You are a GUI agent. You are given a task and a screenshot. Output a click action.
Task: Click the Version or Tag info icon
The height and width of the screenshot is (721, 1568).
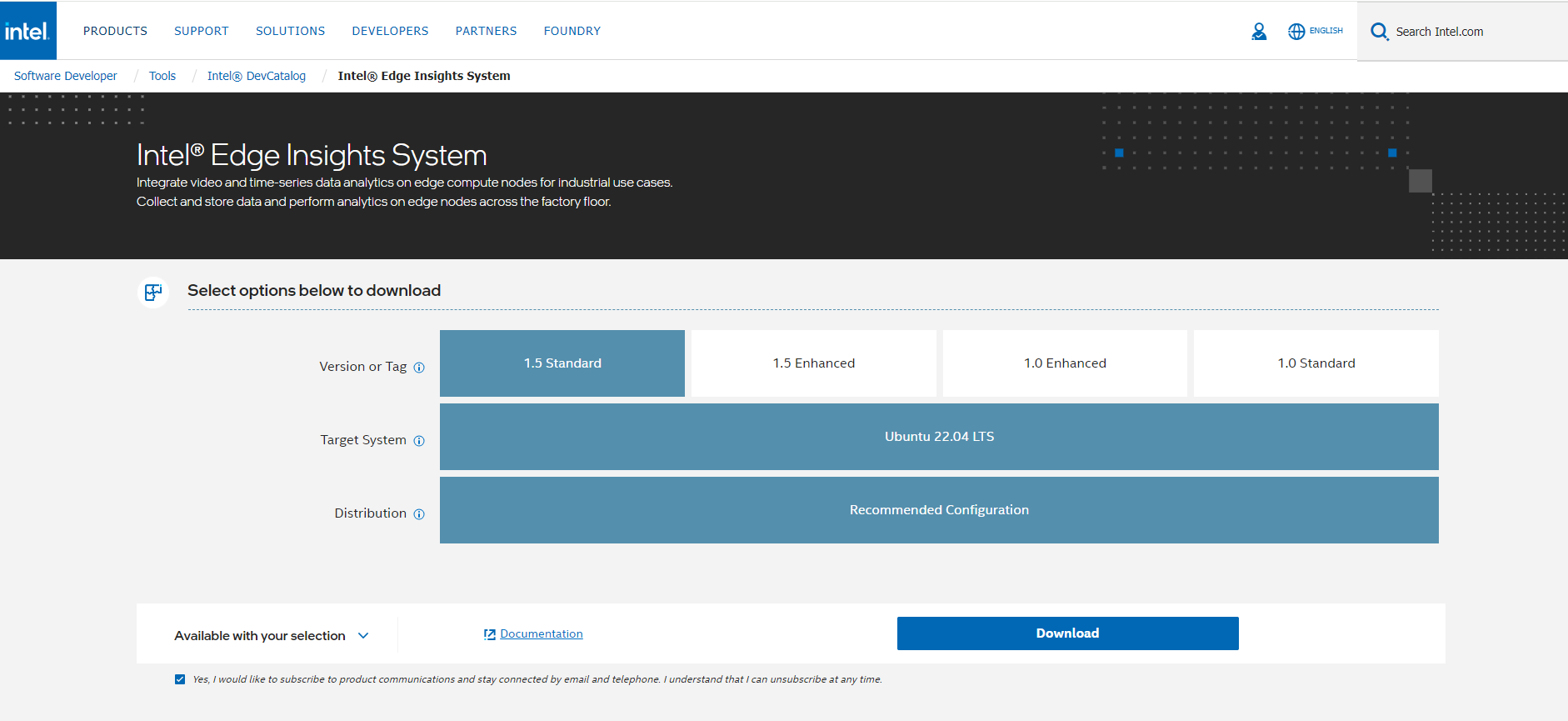point(419,368)
